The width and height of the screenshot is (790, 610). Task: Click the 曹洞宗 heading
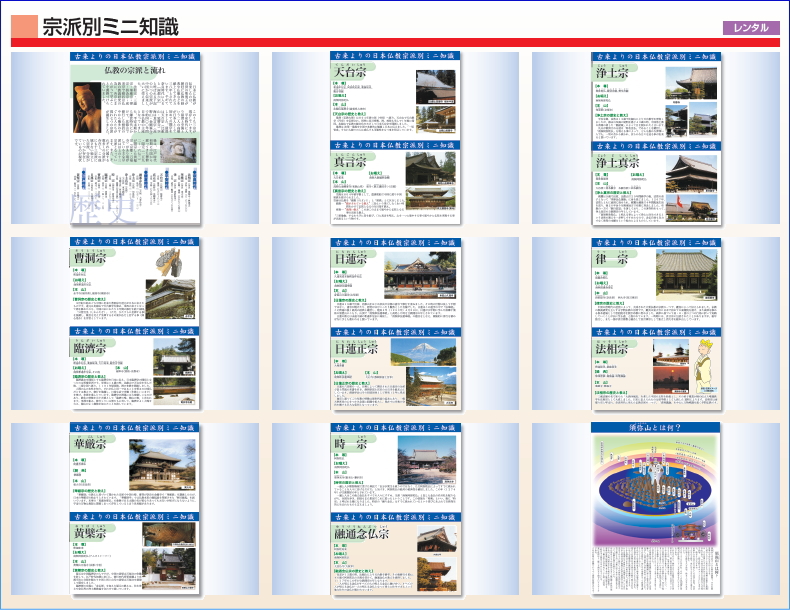click(x=91, y=259)
